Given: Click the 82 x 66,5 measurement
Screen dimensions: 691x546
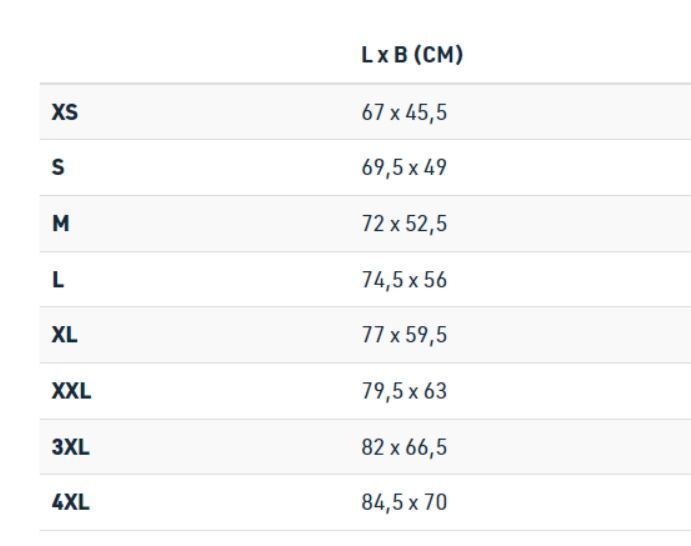Looking at the screenshot, I should [x=404, y=447].
